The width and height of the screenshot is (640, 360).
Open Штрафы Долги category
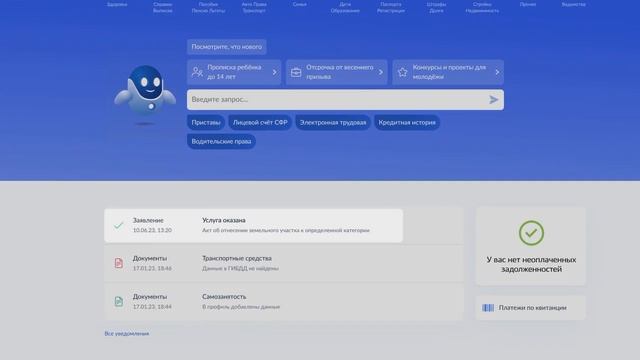tap(436, 7)
